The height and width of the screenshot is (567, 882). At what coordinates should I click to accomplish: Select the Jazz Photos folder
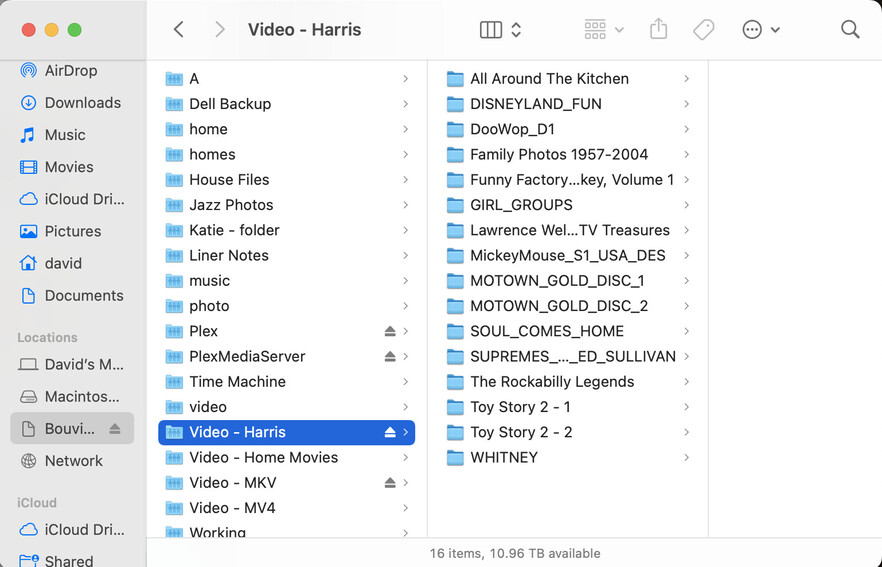pos(286,205)
